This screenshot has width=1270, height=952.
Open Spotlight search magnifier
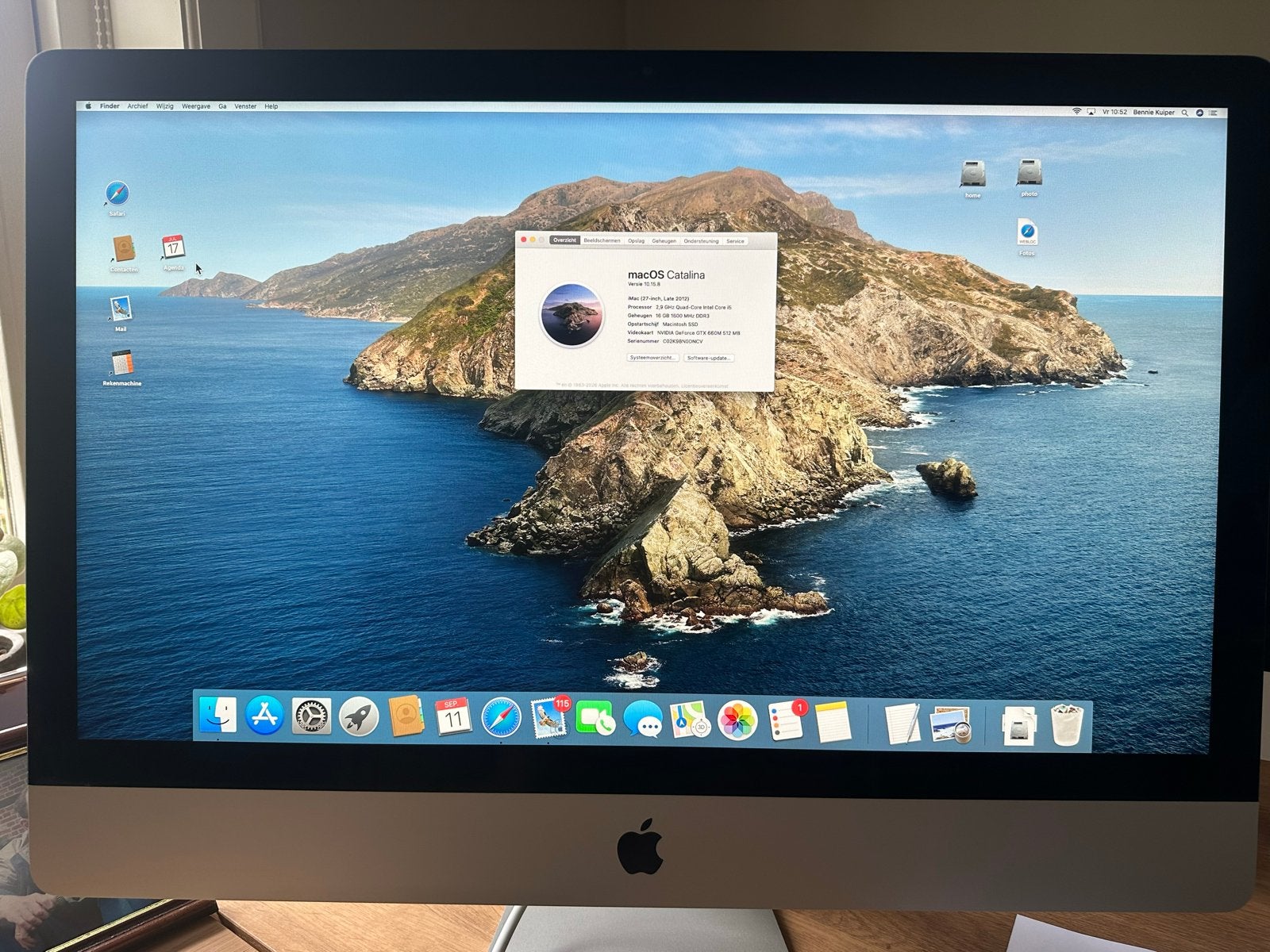tap(1185, 113)
